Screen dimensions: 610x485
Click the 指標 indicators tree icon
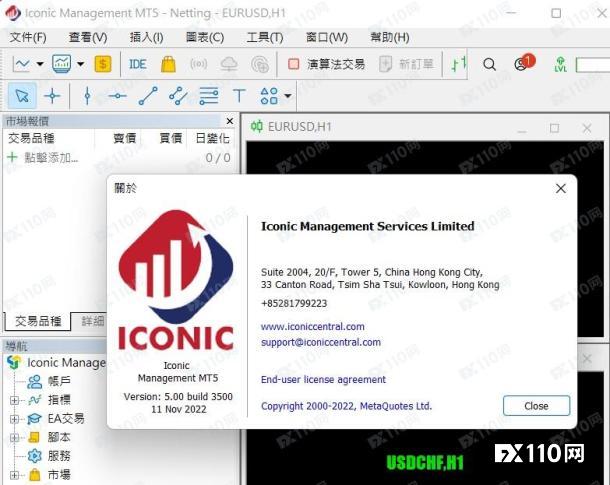pyautogui.click(x=34, y=400)
